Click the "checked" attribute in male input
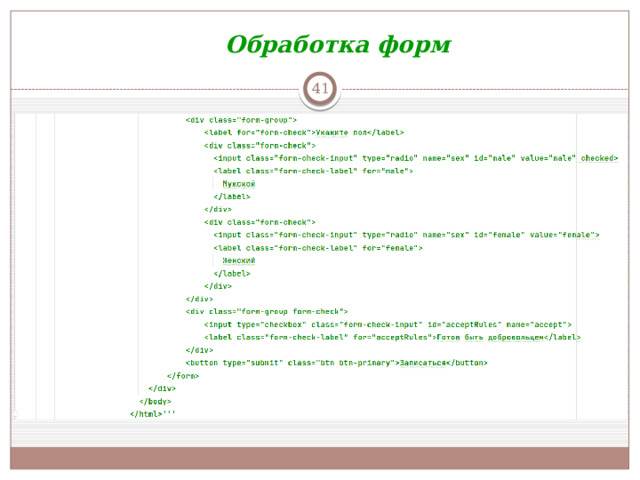The width and height of the screenshot is (640, 480). pyautogui.click(x=599, y=158)
